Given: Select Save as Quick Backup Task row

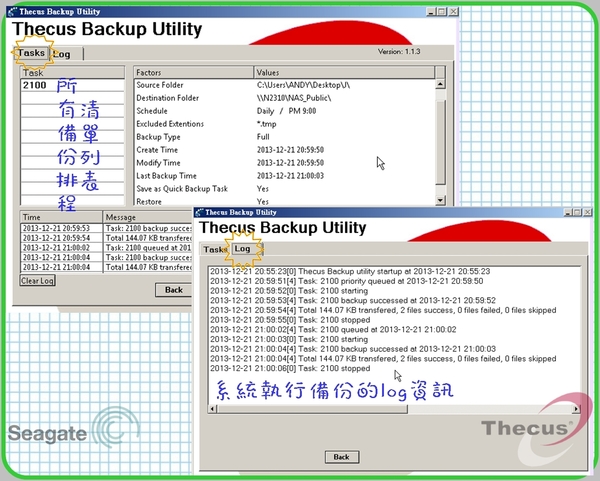Looking at the screenshot, I should point(285,189).
